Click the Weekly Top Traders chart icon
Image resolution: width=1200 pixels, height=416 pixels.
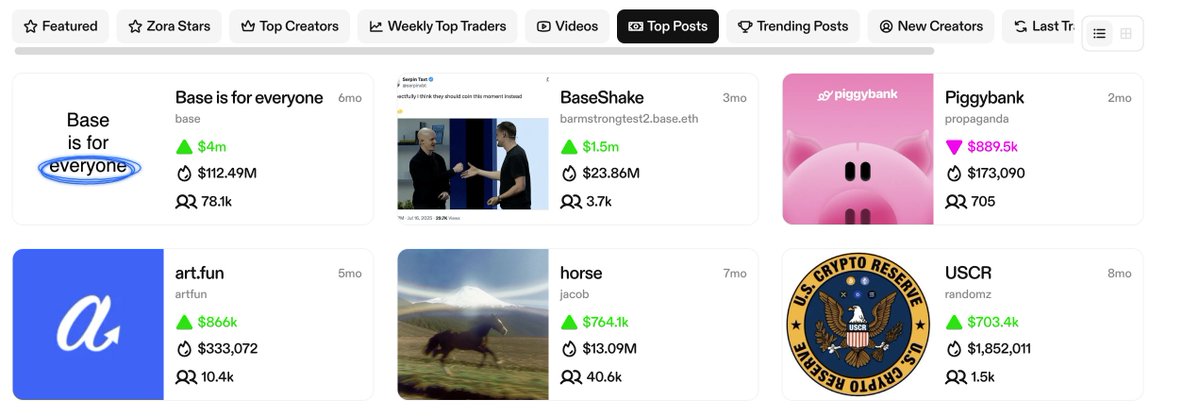(x=376, y=26)
